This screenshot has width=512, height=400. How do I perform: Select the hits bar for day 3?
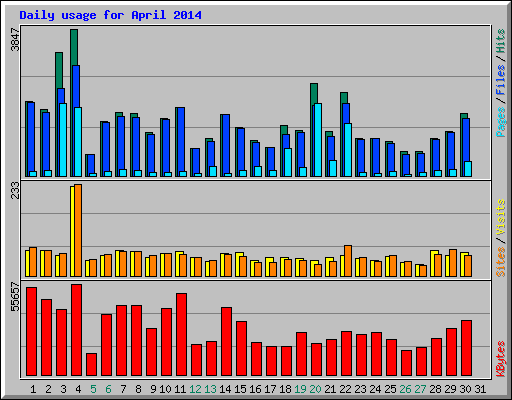click(x=59, y=70)
